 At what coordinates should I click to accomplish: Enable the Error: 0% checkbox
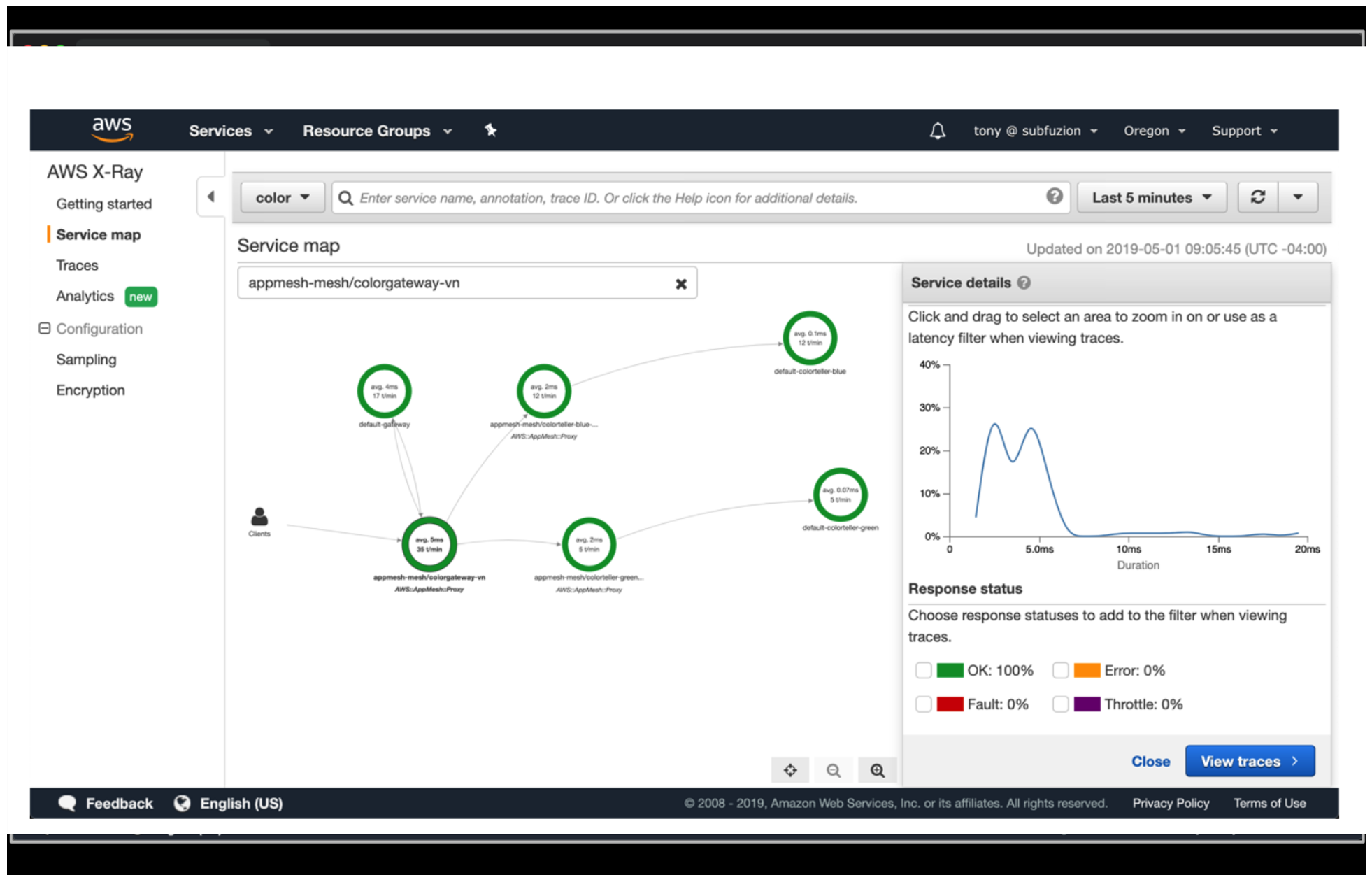(x=1060, y=670)
